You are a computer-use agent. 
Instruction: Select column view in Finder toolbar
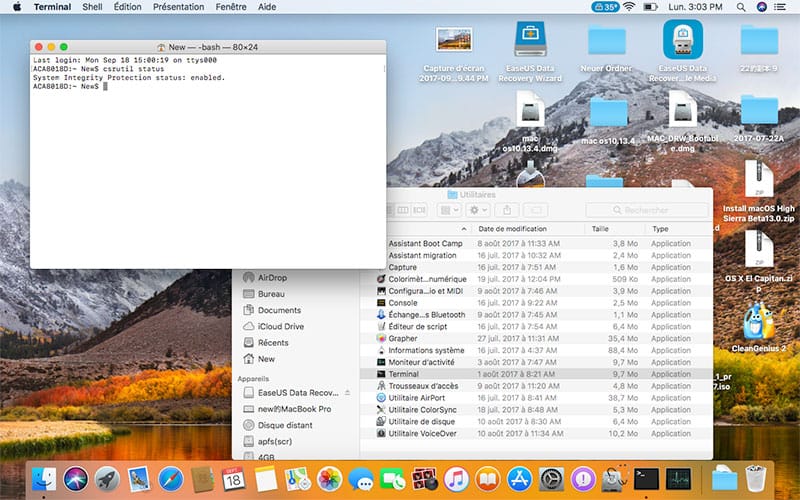(x=403, y=210)
